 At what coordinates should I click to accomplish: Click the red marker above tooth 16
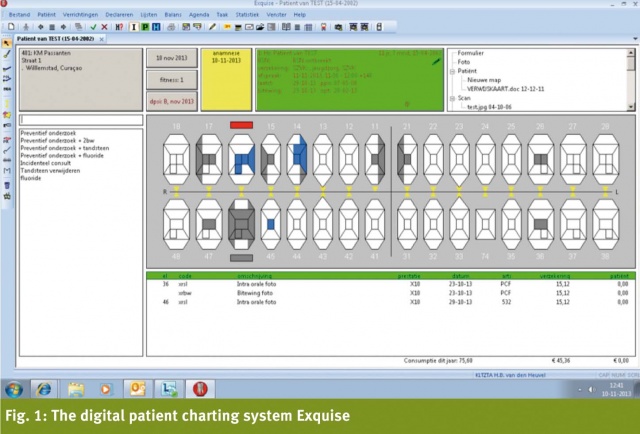241,125
